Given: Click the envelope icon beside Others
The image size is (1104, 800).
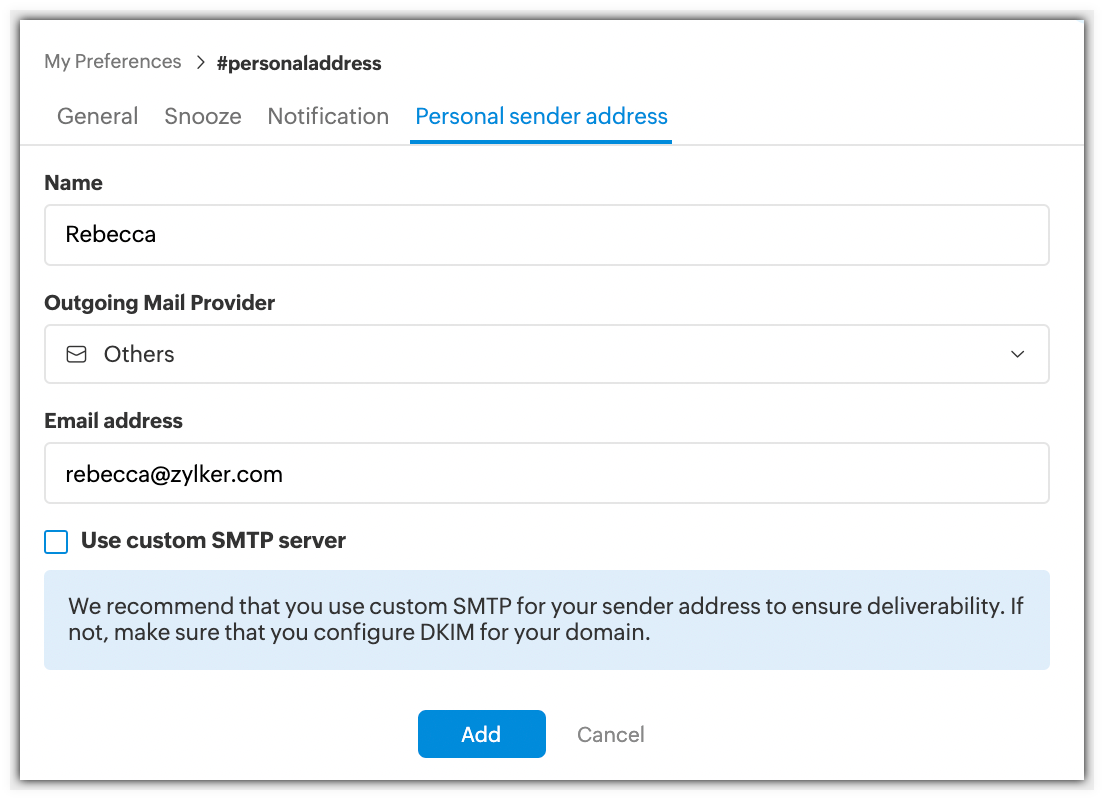Looking at the screenshot, I should pyautogui.click(x=76, y=354).
